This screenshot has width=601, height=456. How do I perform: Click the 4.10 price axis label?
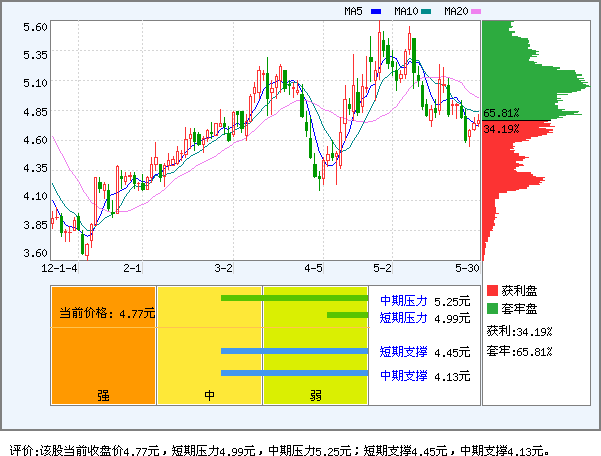[x=35, y=196]
